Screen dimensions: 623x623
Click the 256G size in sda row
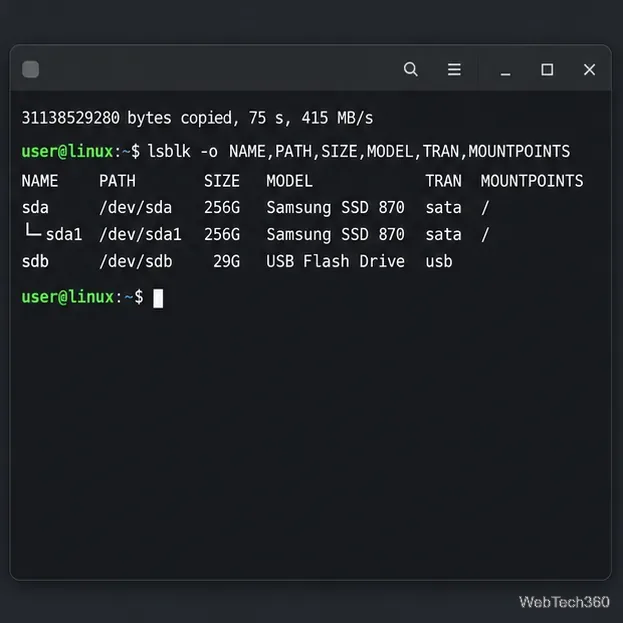(x=222, y=208)
